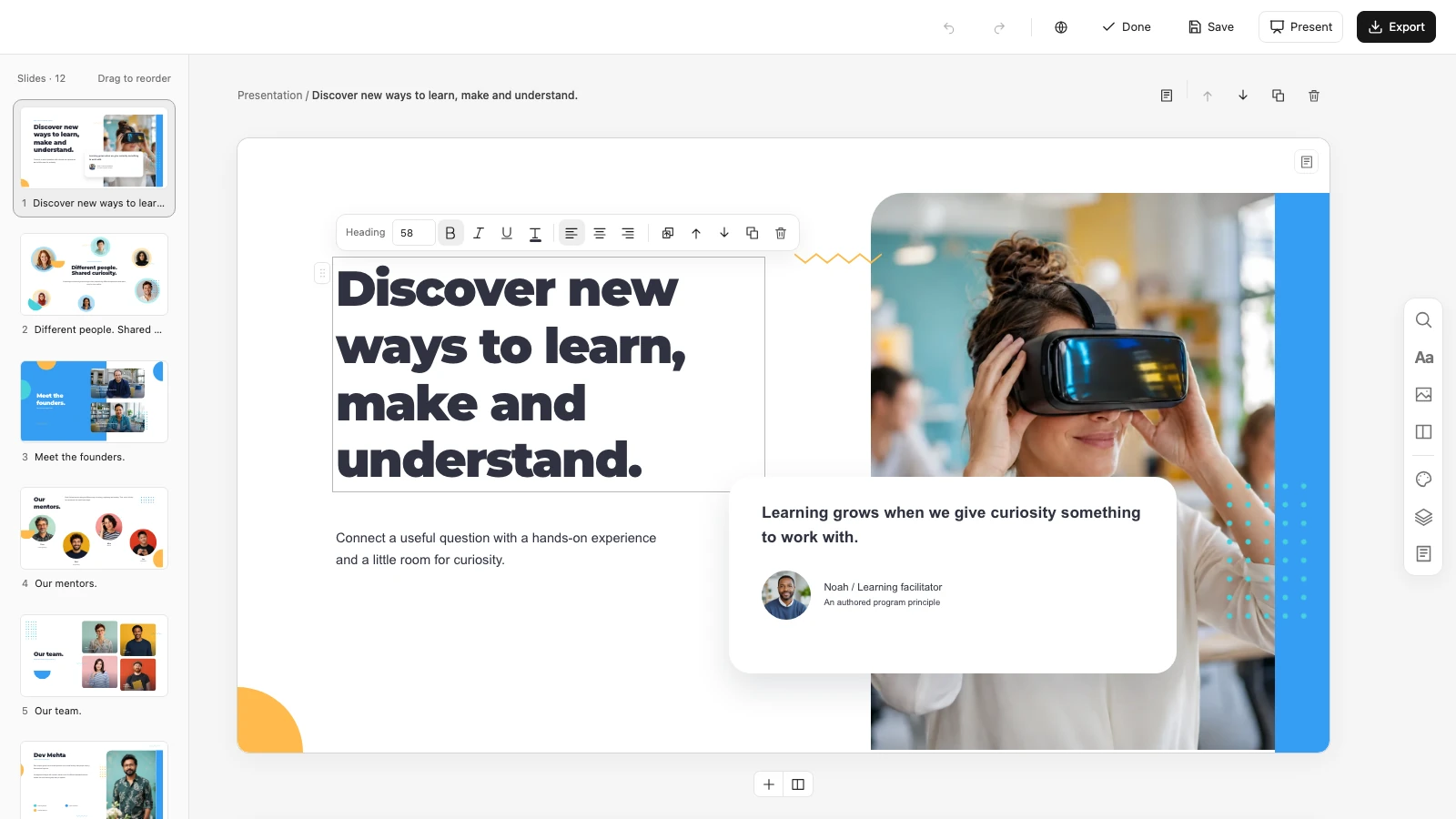Click the layout icon below the slide
Screen dimensions: 1456x819
[798, 784]
